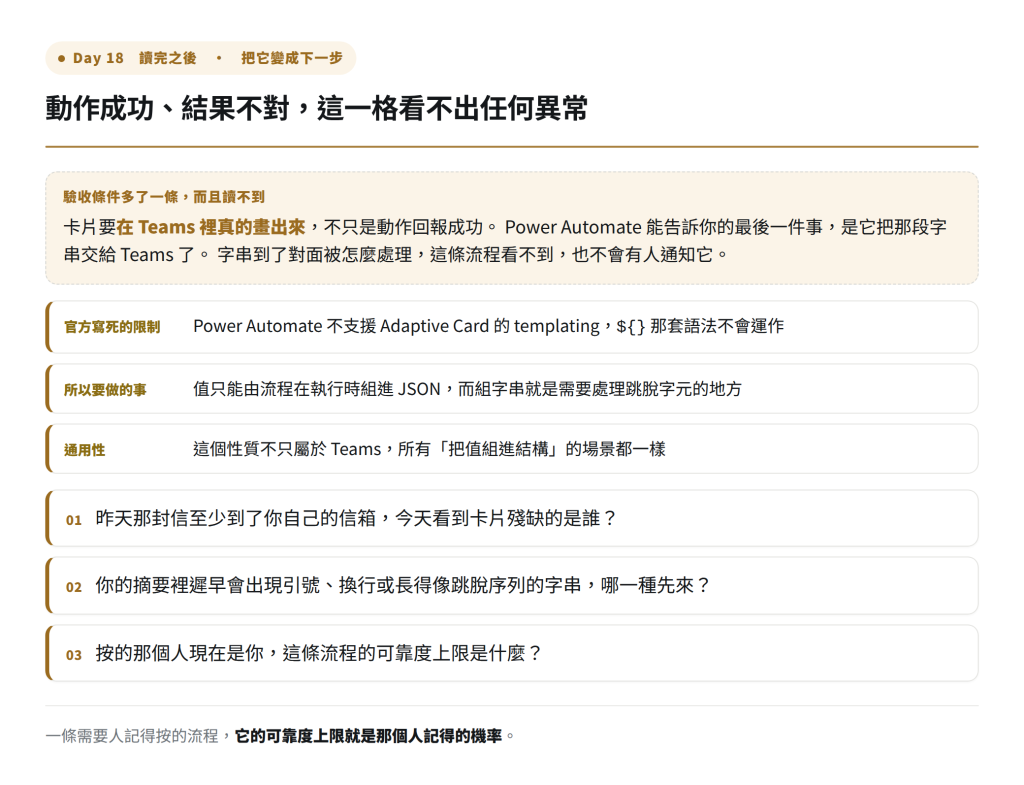Select the heading "動作成功、結果不對，這一格看不出任何異常"

tap(317, 108)
